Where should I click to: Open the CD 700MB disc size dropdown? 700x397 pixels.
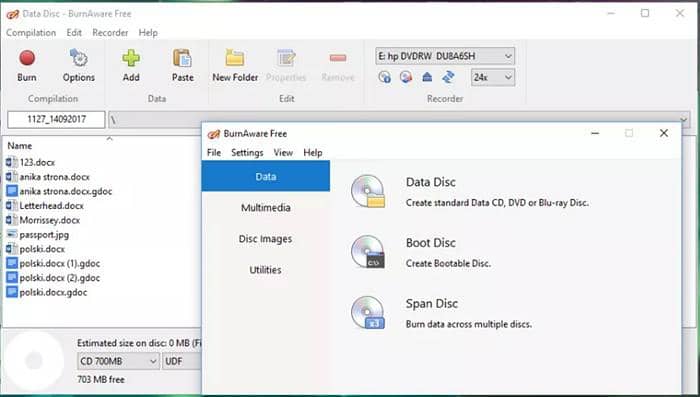(118, 361)
